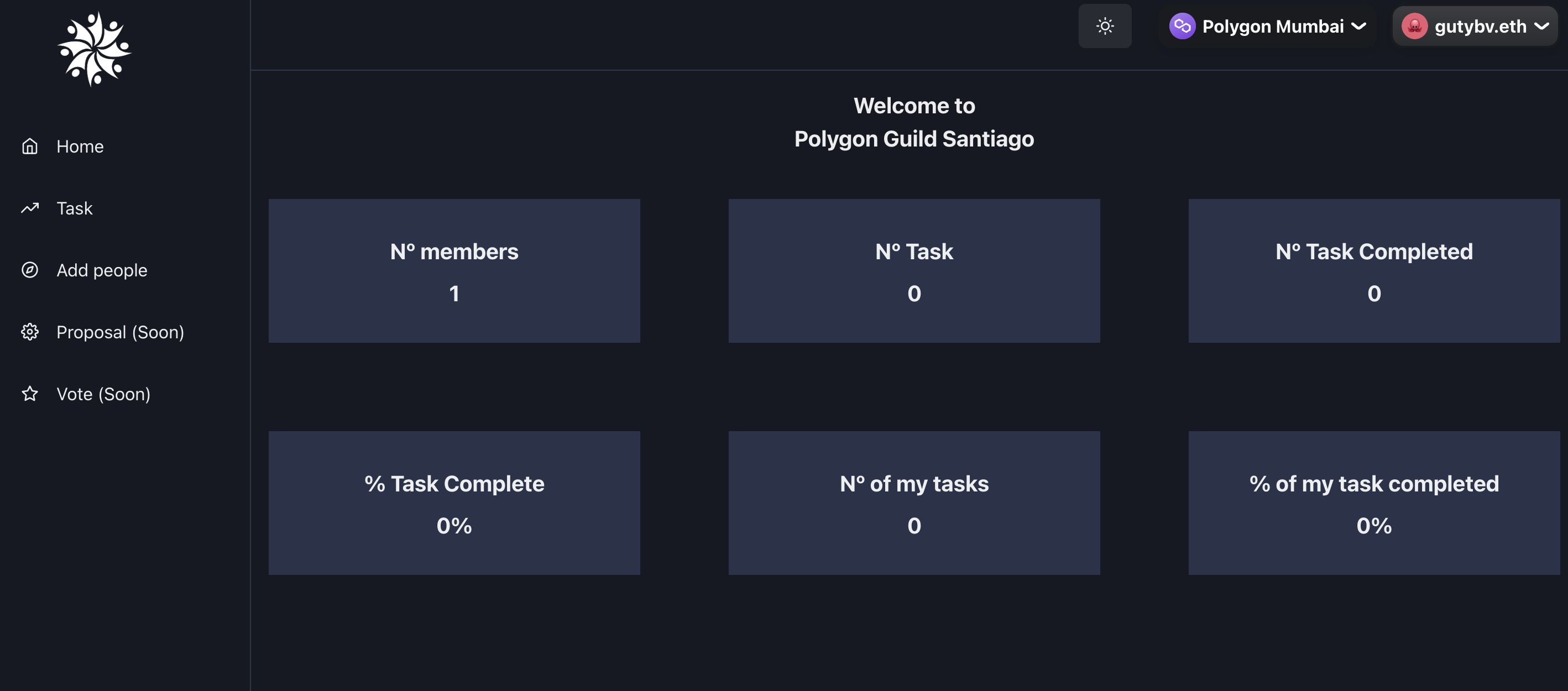The image size is (1568, 691).
Task: Go to Home in sidebar
Action: tap(80, 146)
